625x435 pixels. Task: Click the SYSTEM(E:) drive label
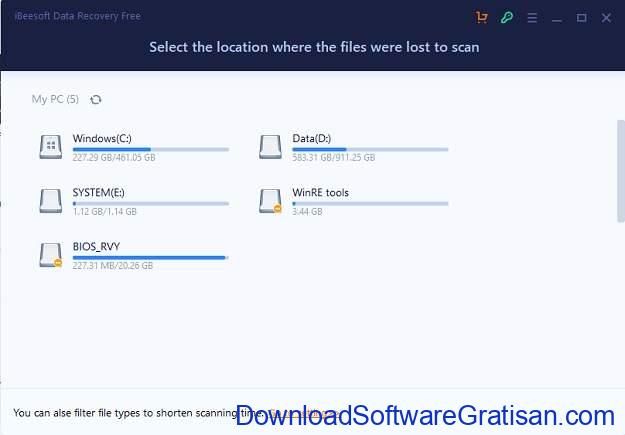tap(98, 193)
